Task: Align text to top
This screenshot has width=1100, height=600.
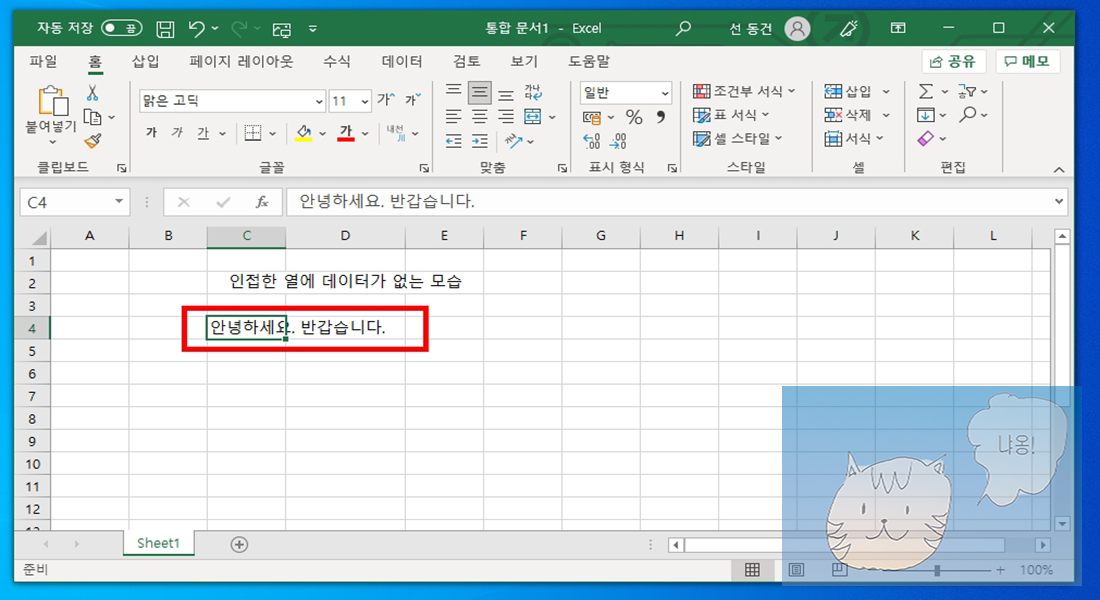Action: click(x=454, y=92)
